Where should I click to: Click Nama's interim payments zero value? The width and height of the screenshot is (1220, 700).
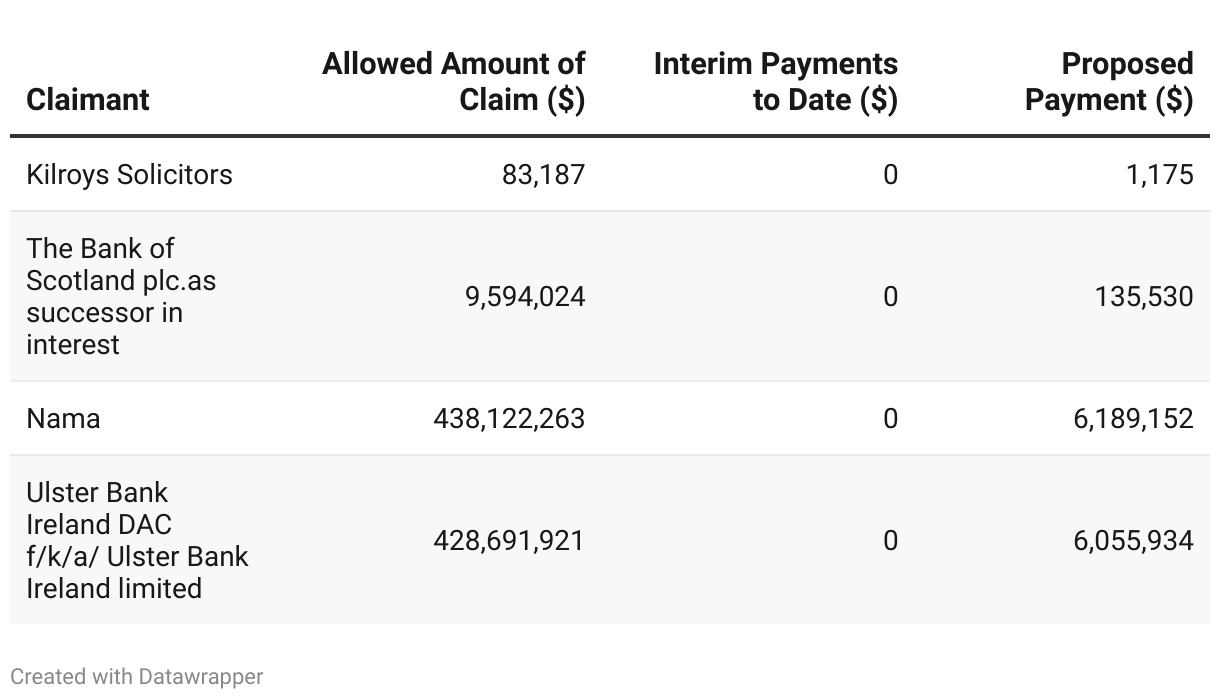890,418
